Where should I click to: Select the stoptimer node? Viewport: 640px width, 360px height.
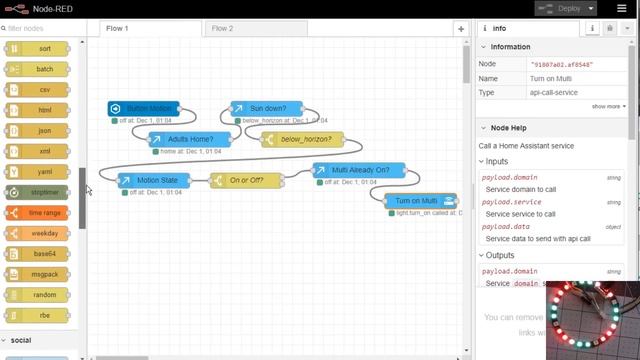(x=37, y=192)
